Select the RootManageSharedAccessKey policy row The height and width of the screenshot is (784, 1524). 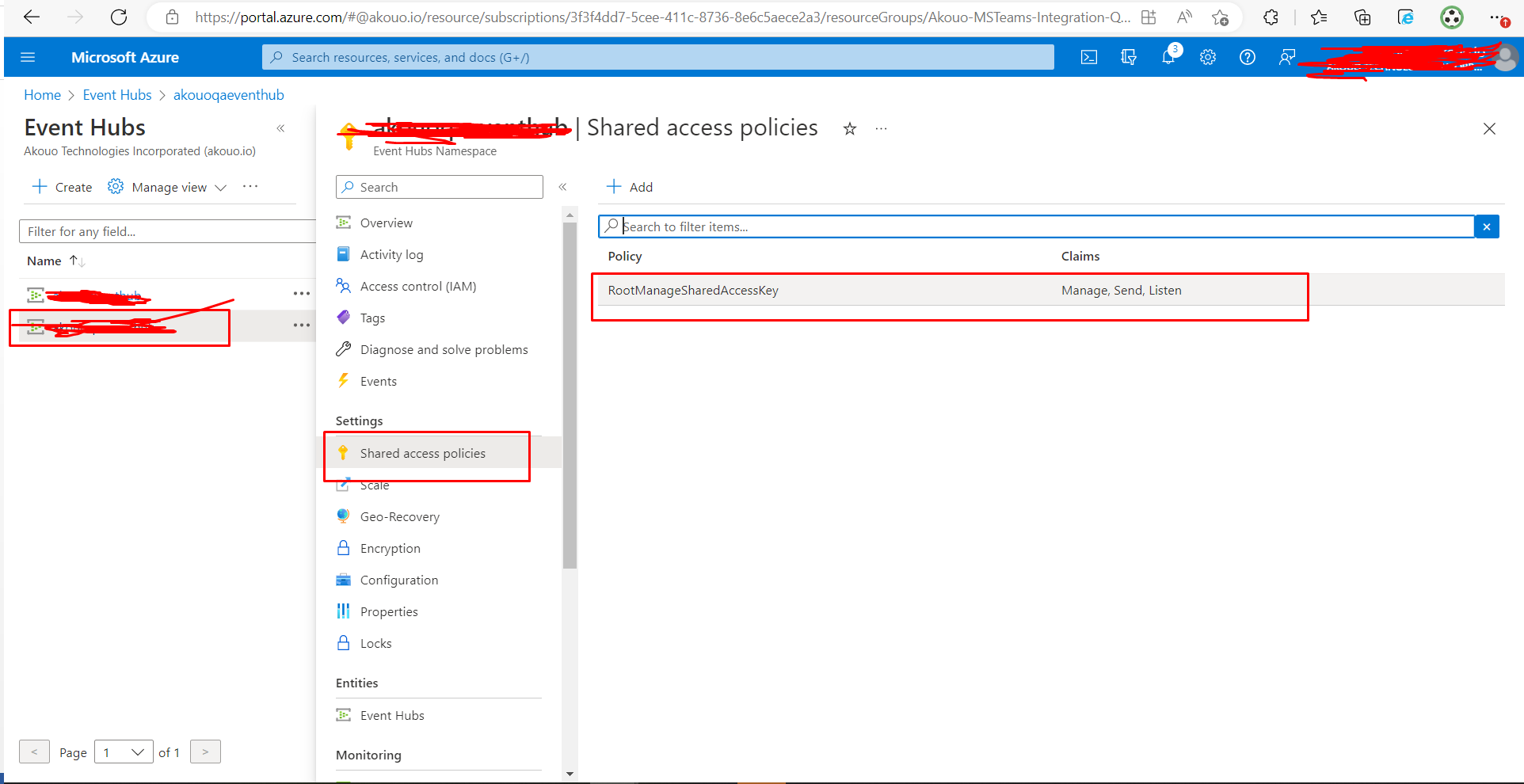692,290
